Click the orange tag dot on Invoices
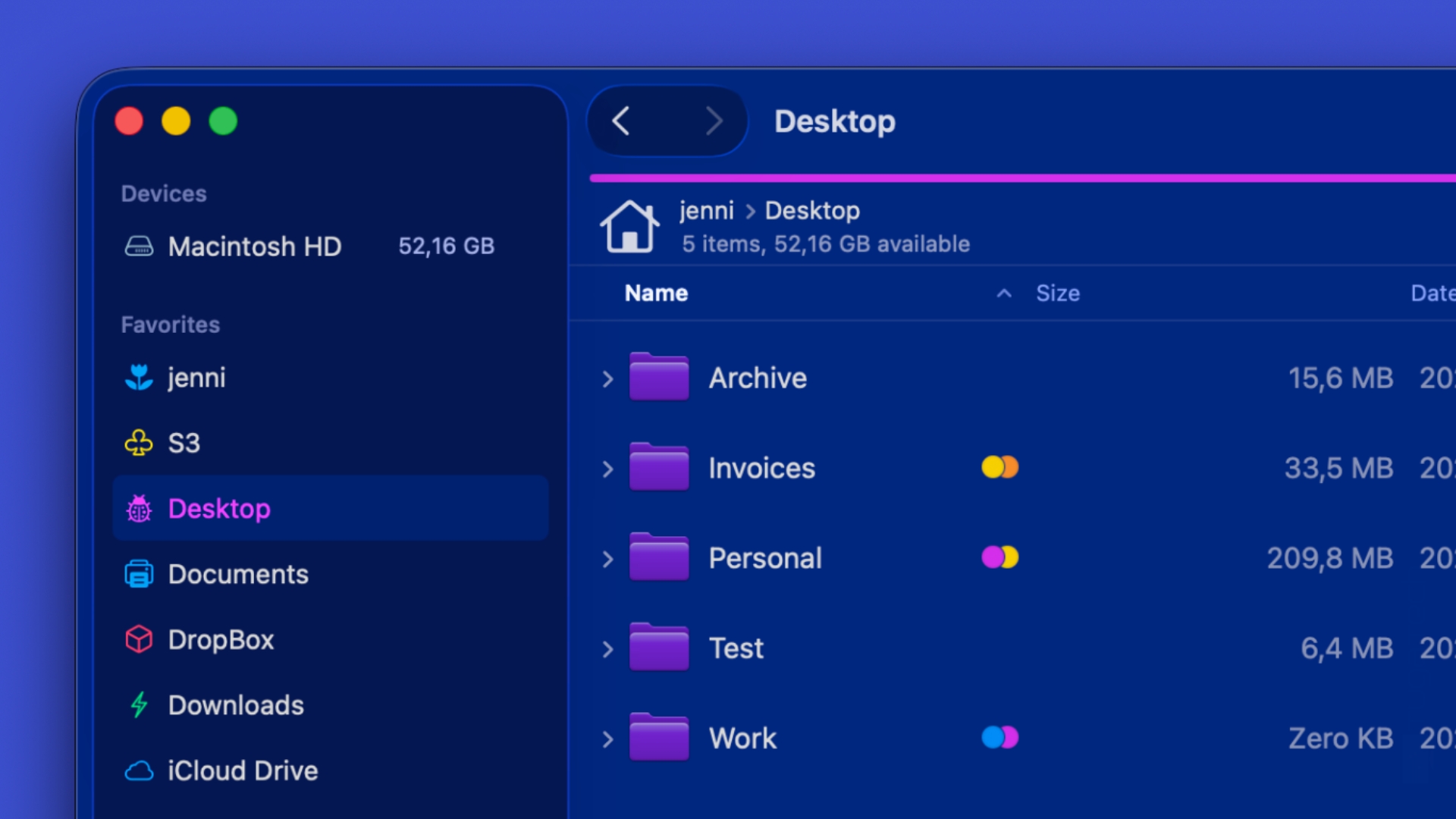 click(1009, 468)
